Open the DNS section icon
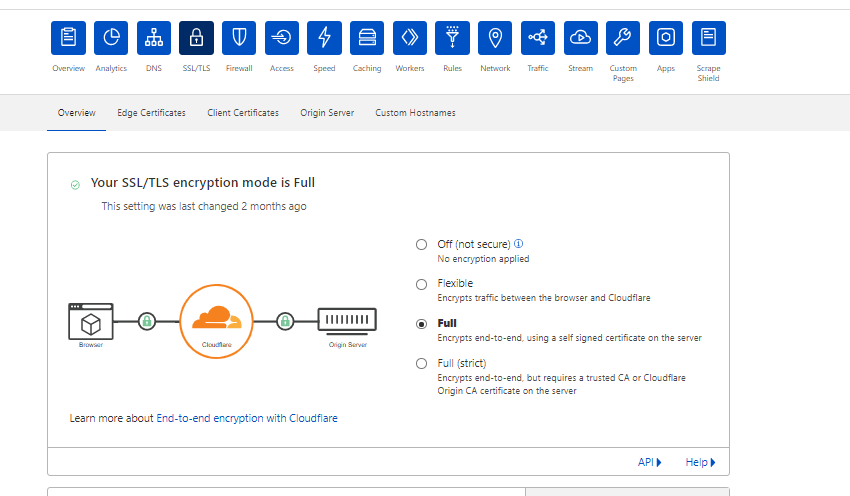850x496 pixels. coord(154,38)
